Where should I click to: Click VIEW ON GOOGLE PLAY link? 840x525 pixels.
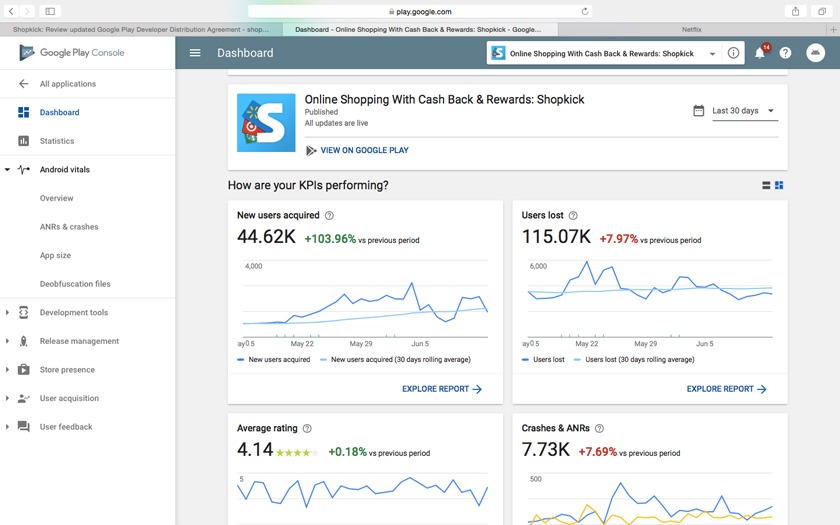point(364,151)
